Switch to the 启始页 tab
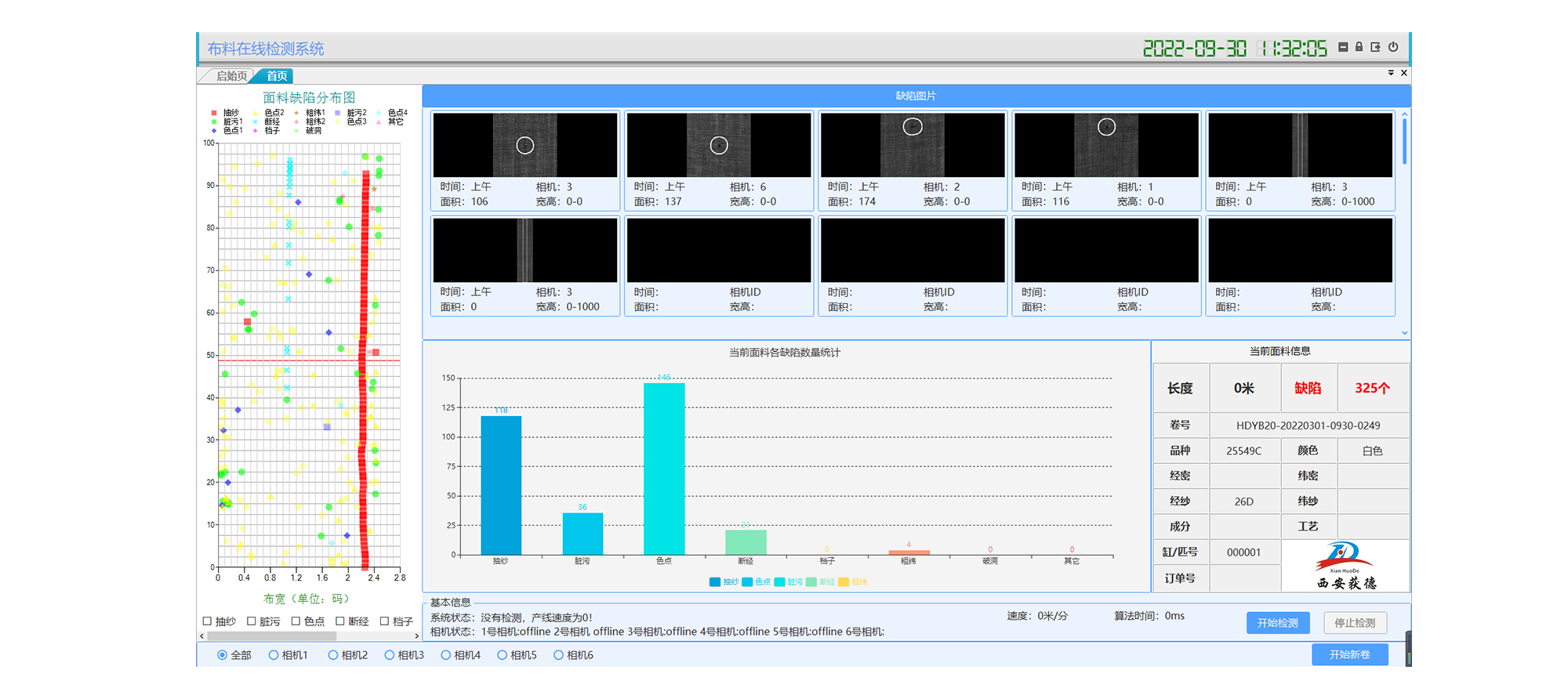The image size is (1568, 699). [230, 76]
